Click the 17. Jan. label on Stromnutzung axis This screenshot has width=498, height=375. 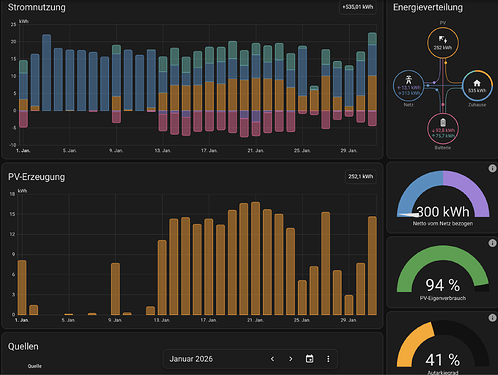[x=209, y=151]
